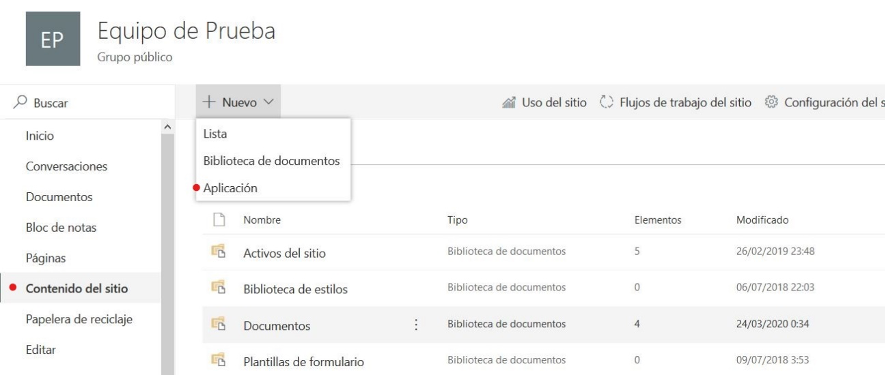This screenshot has height=375, width=885.
Task: Click the Plantillas de formulario library icon
Action: click(x=218, y=360)
